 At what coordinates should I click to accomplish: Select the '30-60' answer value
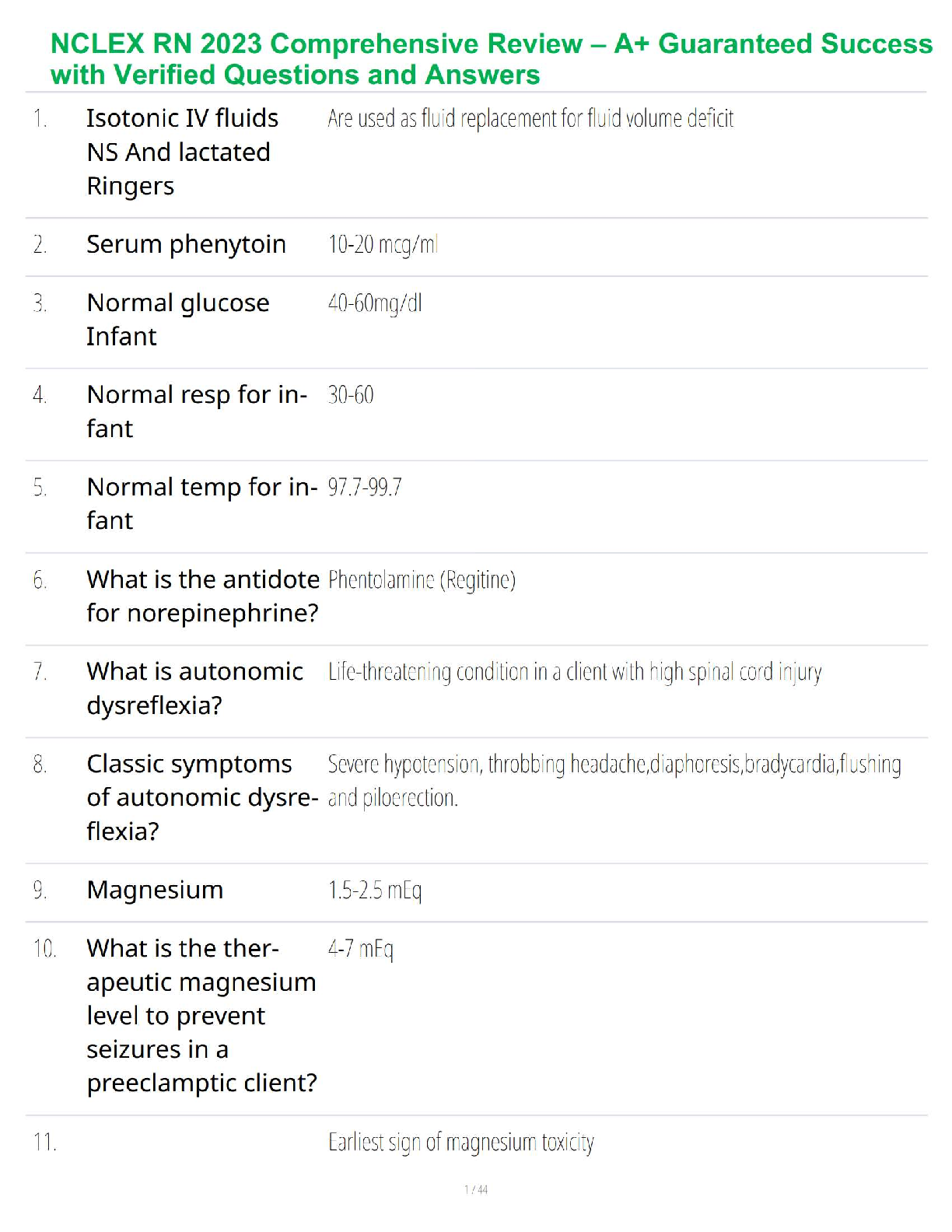(351, 395)
